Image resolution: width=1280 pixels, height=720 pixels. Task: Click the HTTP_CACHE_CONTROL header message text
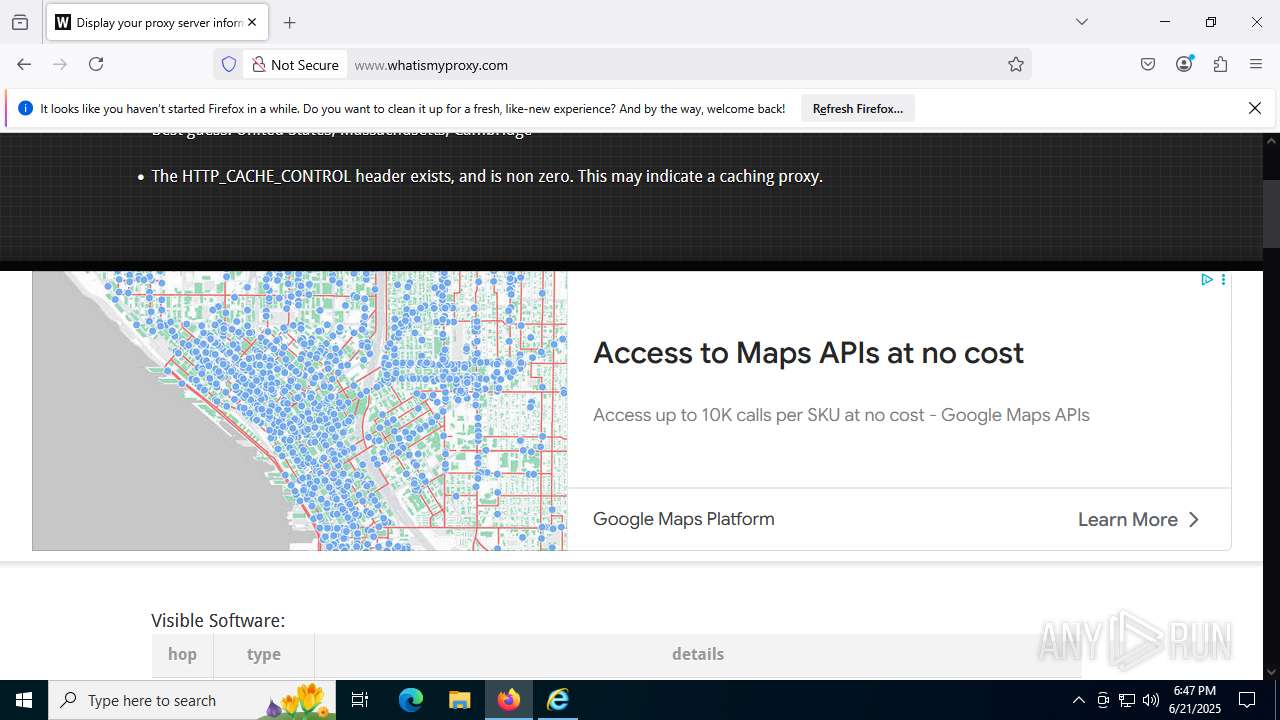tap(487, 176)
